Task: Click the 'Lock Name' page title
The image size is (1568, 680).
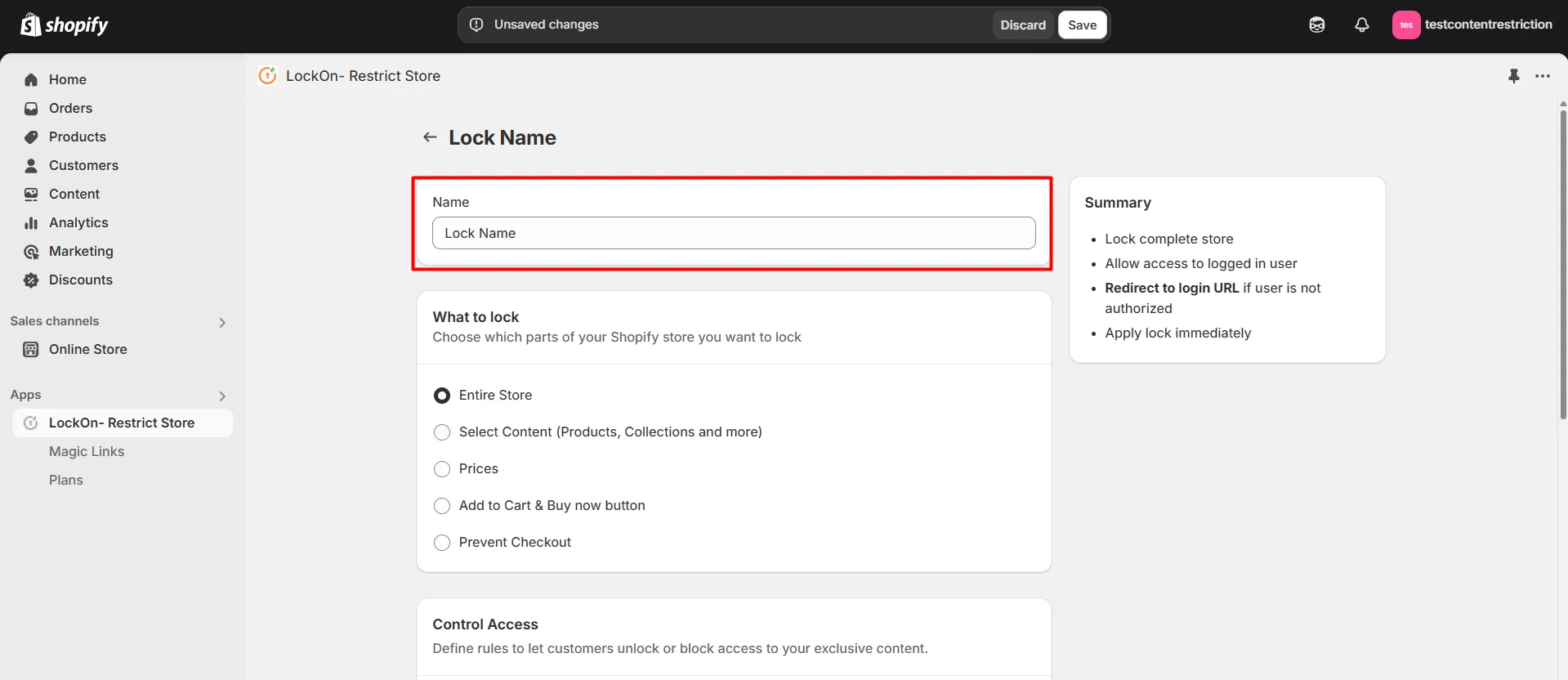Action: coord(503,137)
